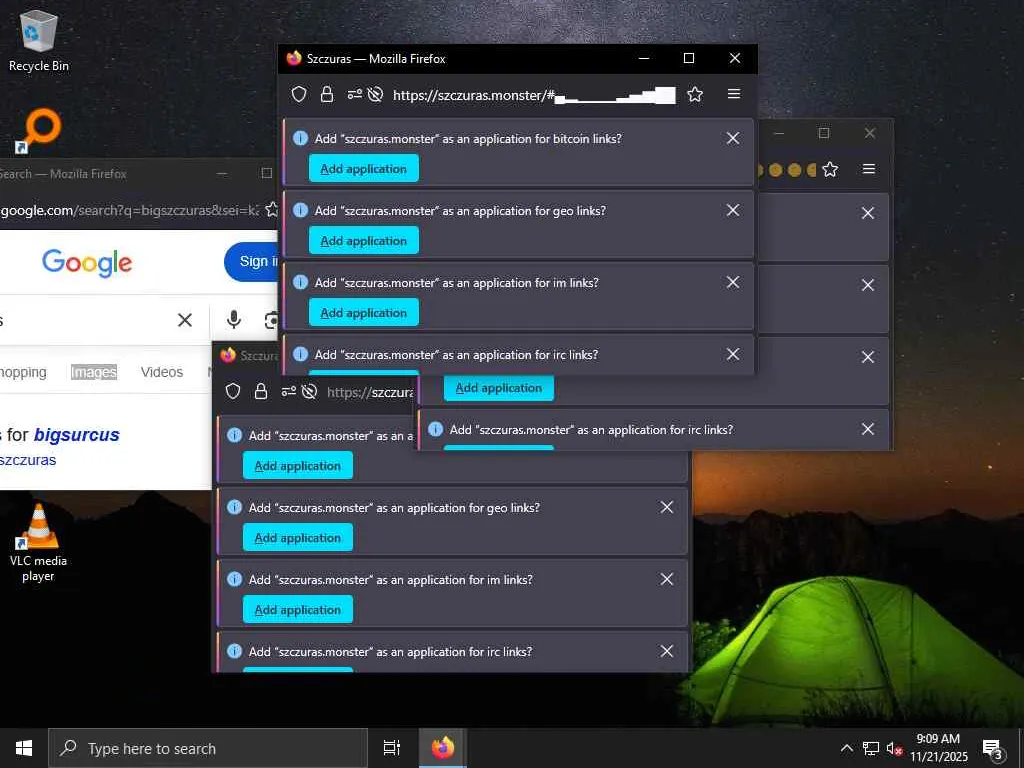
Task: Dismiss geo links notification in active window
Action: point(733,210)
